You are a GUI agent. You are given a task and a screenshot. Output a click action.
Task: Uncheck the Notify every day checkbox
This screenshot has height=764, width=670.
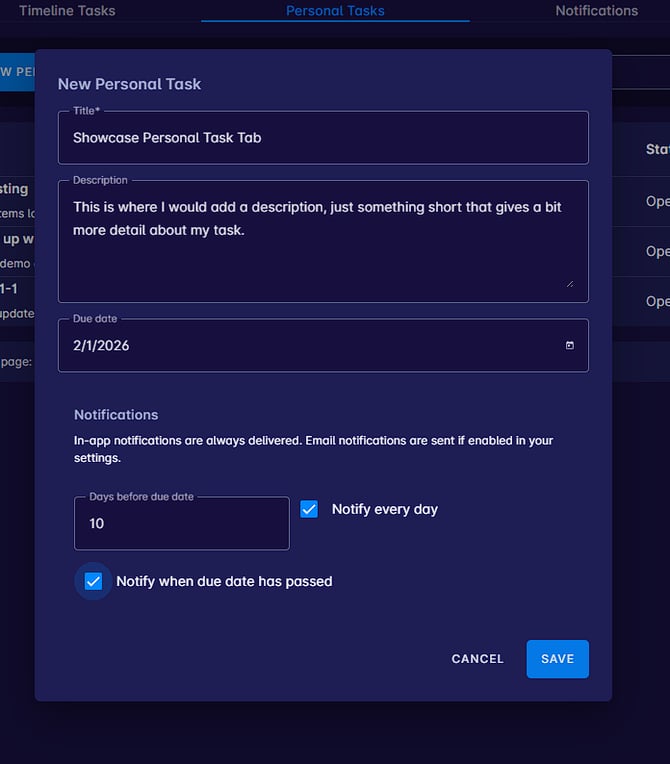click(309, 509)
